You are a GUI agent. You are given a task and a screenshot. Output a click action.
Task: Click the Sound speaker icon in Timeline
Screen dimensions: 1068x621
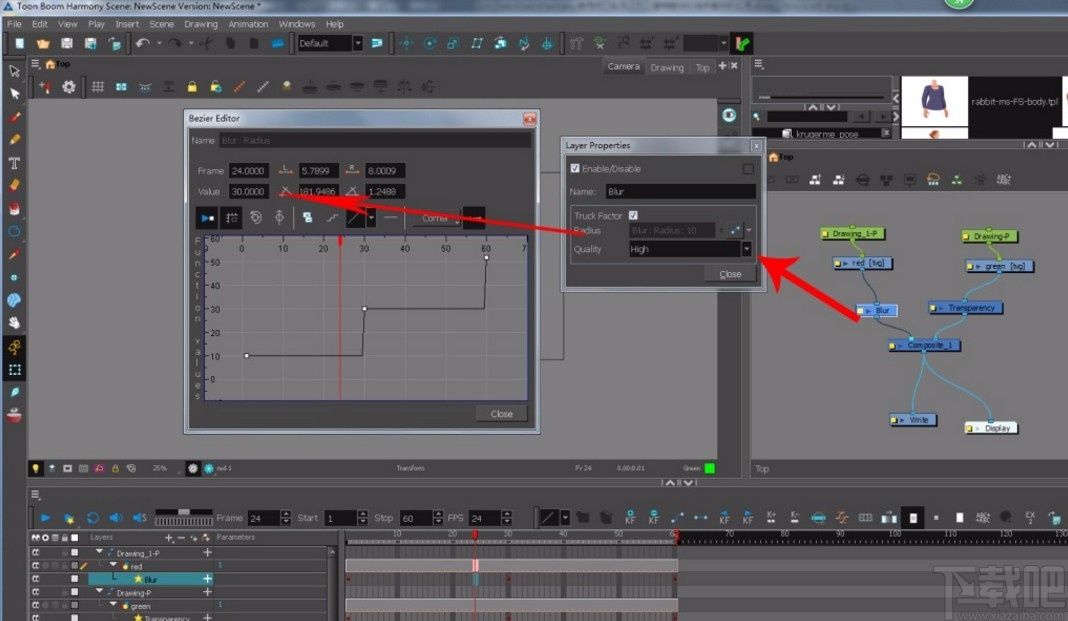tap(116, 518)
